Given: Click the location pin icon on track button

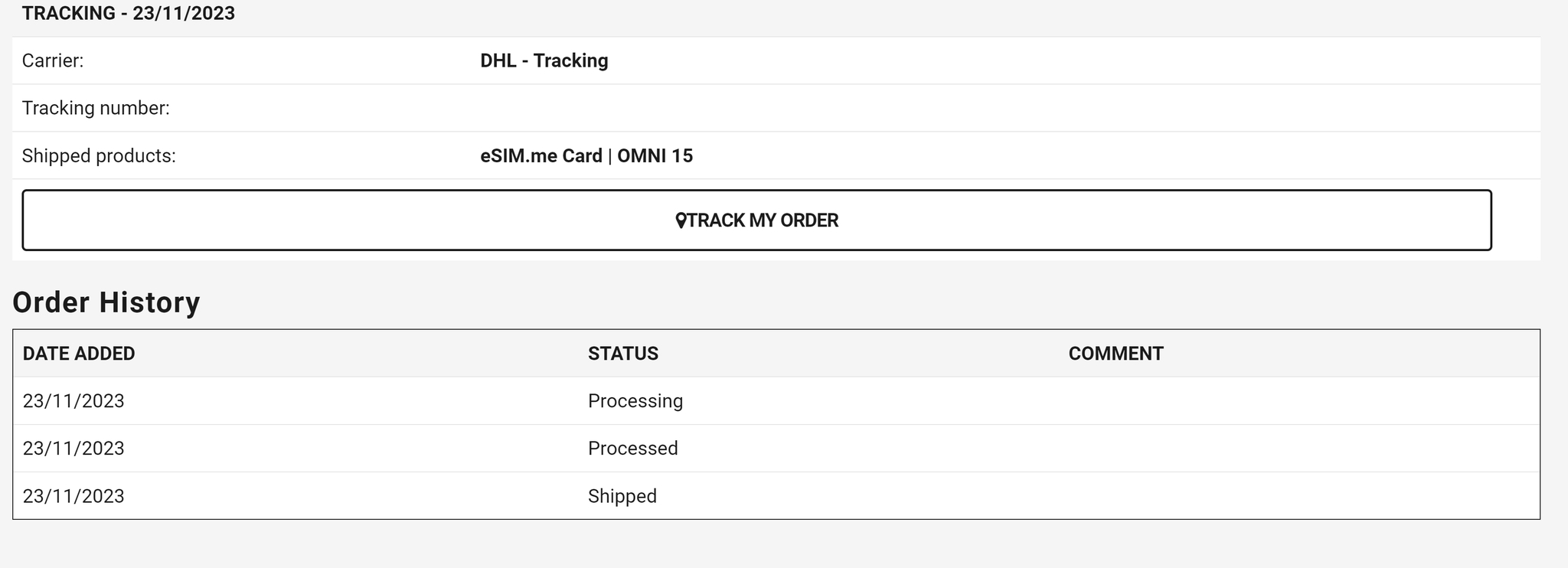Looking at the screenshot, I should (681, 220).
